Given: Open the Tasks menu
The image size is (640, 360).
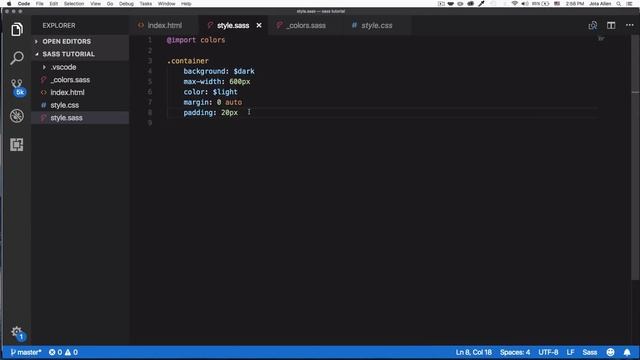Looking at the screenshot, I should pyautogui.click(x=146, y=4).
